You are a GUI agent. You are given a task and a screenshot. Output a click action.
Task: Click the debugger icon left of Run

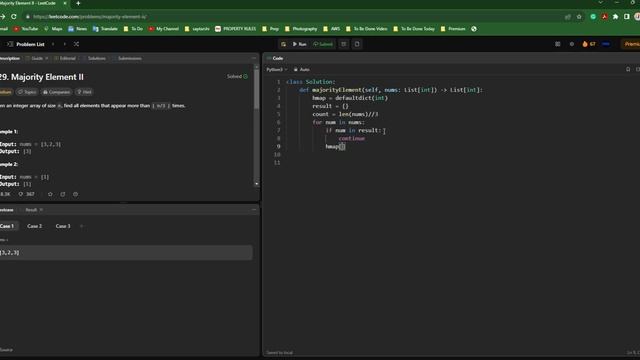pyautogui.click(x=284, y=44)
